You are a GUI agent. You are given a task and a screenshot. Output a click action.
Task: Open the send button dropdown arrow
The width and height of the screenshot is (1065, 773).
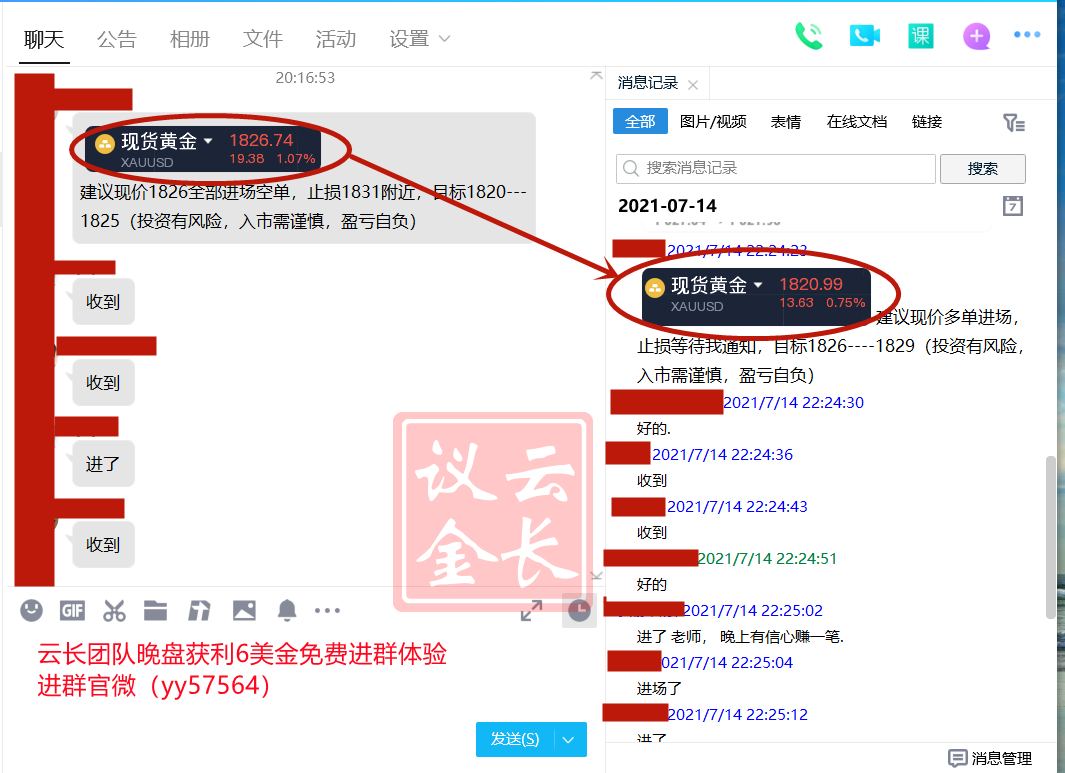pos(570,739)
